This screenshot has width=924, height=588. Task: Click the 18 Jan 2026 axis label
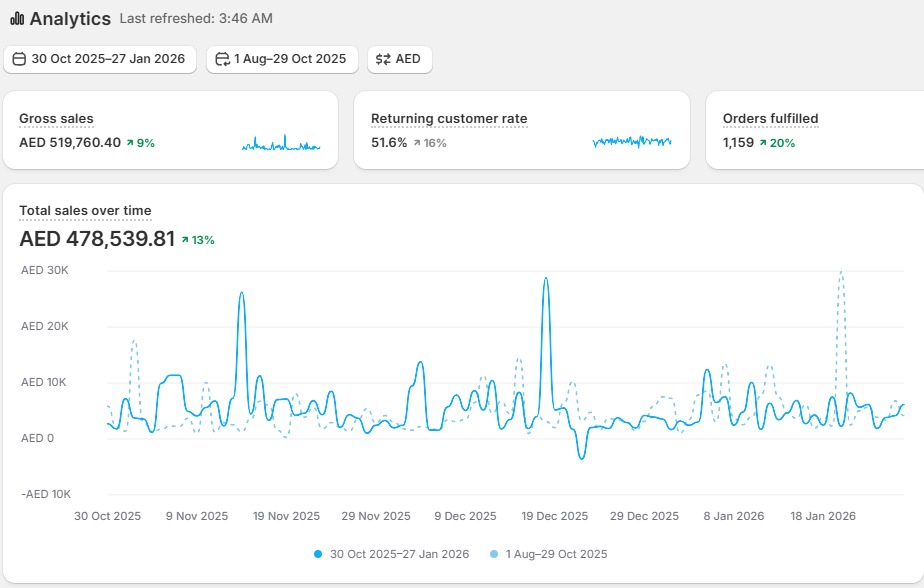click(x=823, y=516)
